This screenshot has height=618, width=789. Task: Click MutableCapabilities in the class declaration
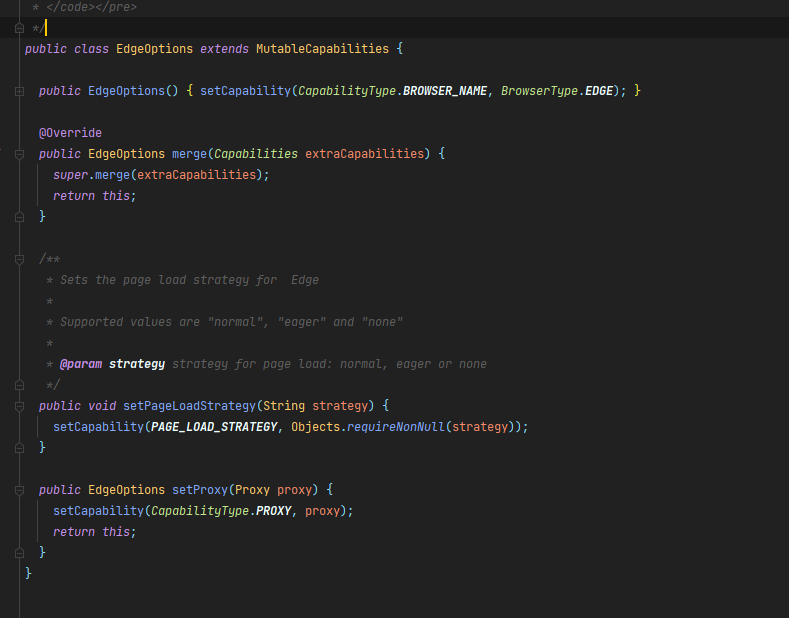tap(322, 49)
